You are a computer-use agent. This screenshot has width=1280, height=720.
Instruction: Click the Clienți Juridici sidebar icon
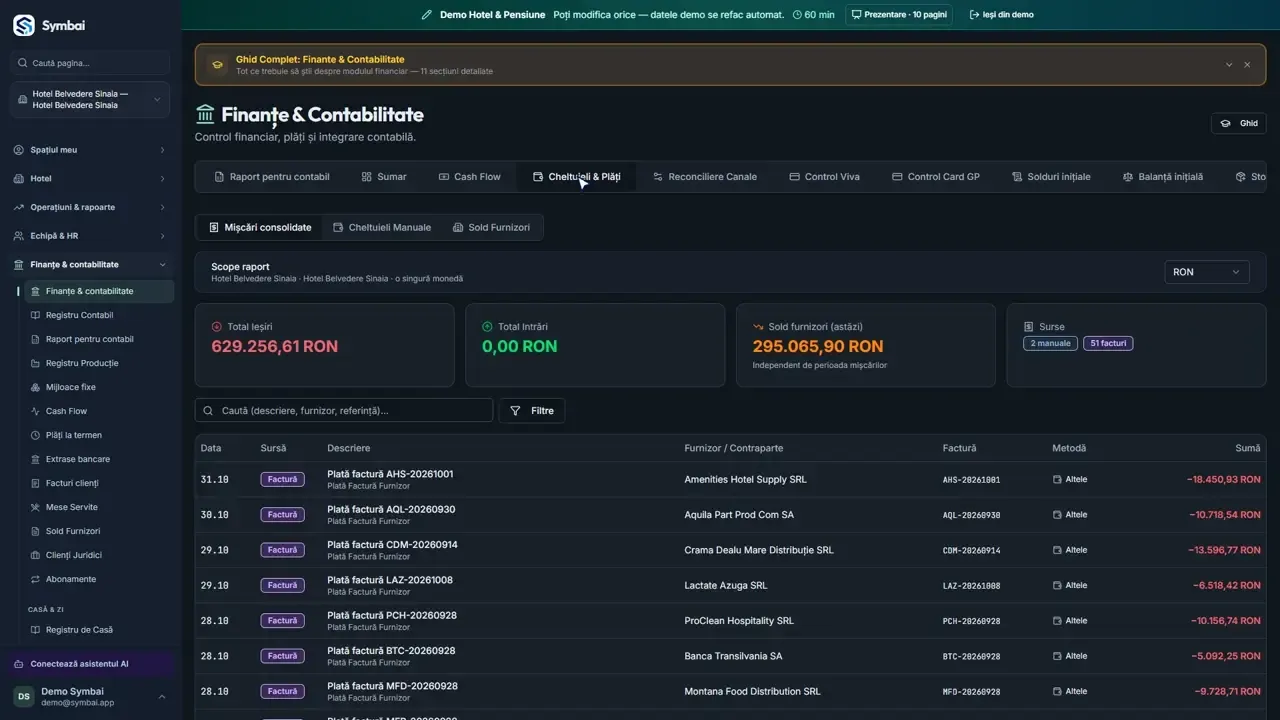click(x=36, y=555)
